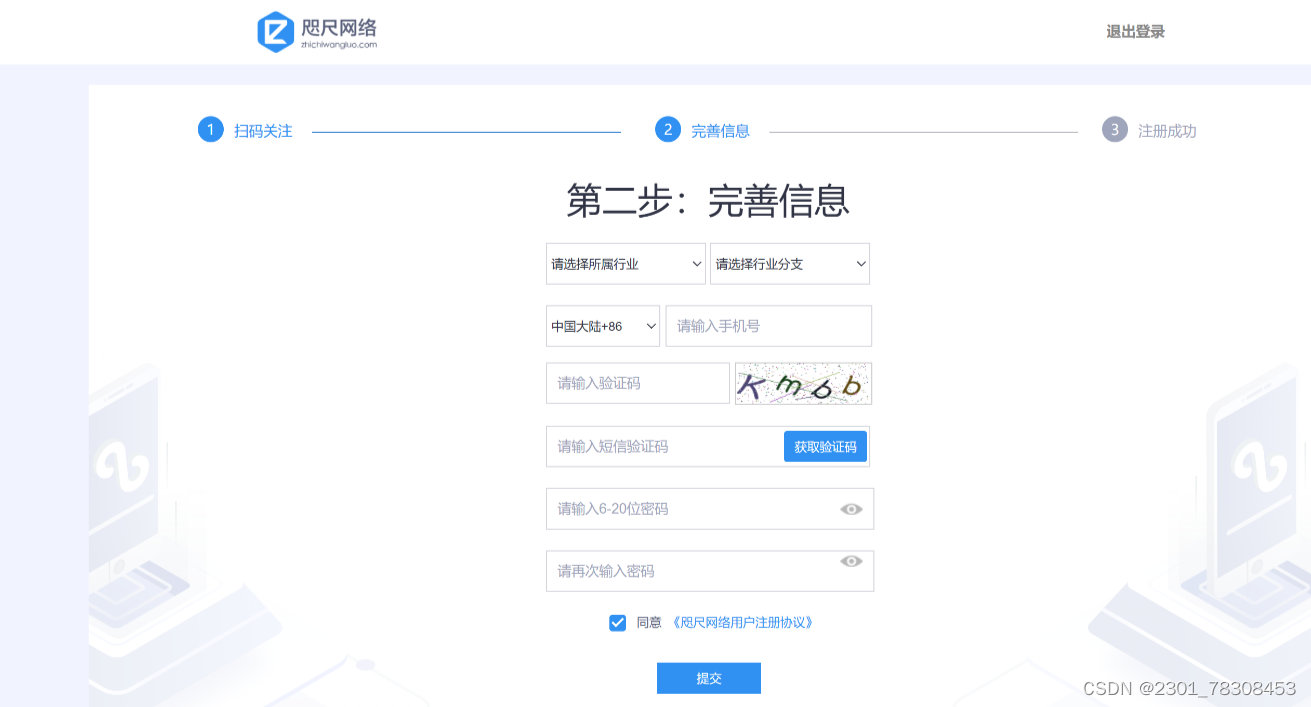The height and width of the screenshot is (707, 1311).
Task: Focus the 请输入6-20位密码 password field
Action: 710,509
